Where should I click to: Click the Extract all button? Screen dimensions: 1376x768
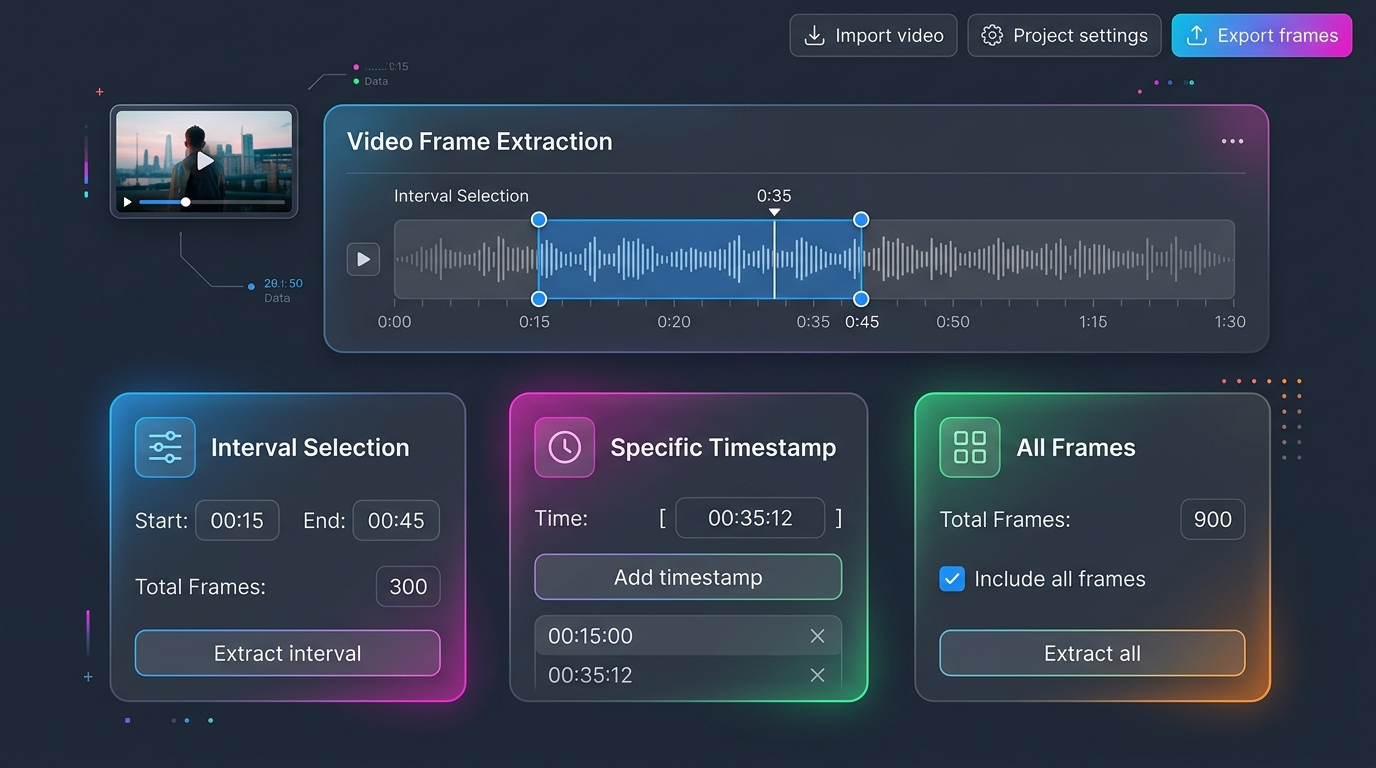point(1092,653)
